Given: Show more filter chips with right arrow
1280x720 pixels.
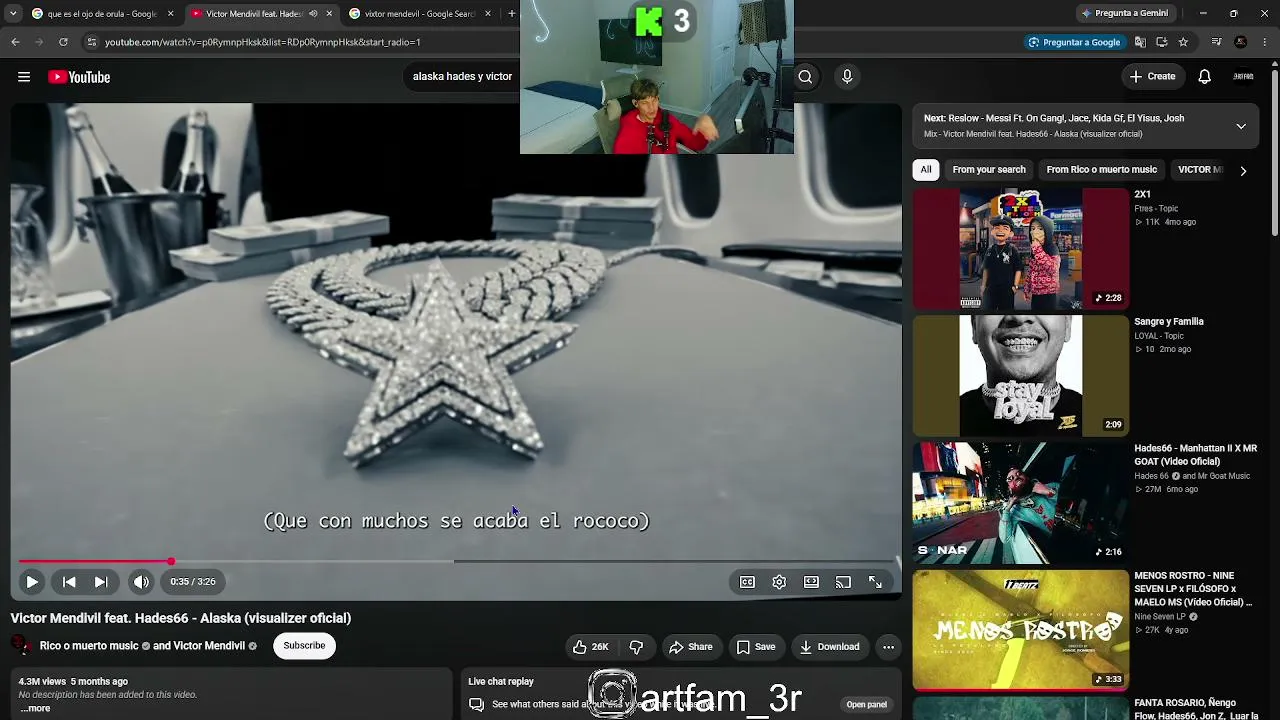Looking at the screenshot, I should click(x=1243, y=171).
